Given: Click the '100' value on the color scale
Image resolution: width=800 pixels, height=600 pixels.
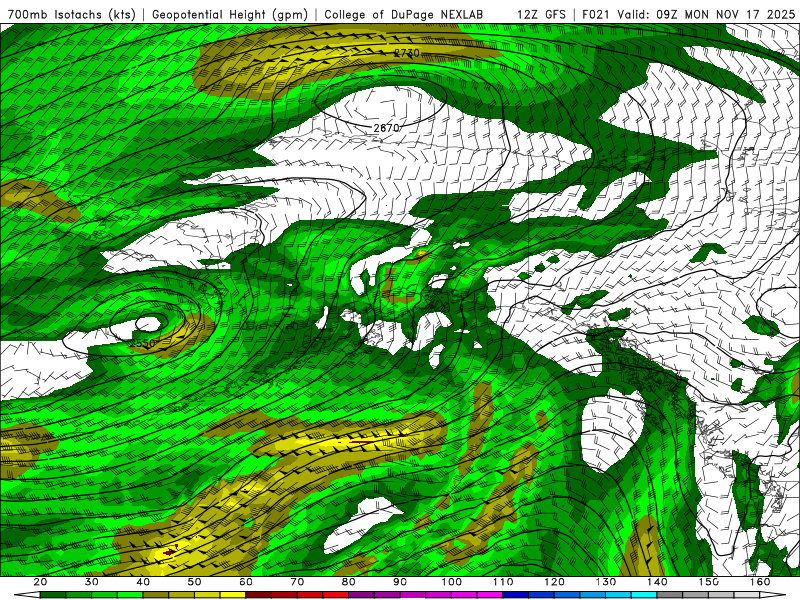Looking at the screenshot, I should click(x=452, y=582).
